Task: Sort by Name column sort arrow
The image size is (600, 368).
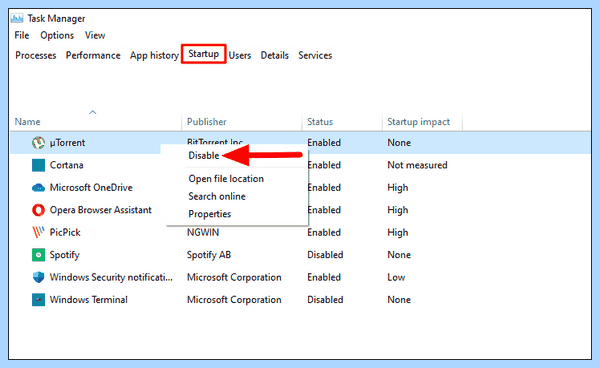Action: 93,112
